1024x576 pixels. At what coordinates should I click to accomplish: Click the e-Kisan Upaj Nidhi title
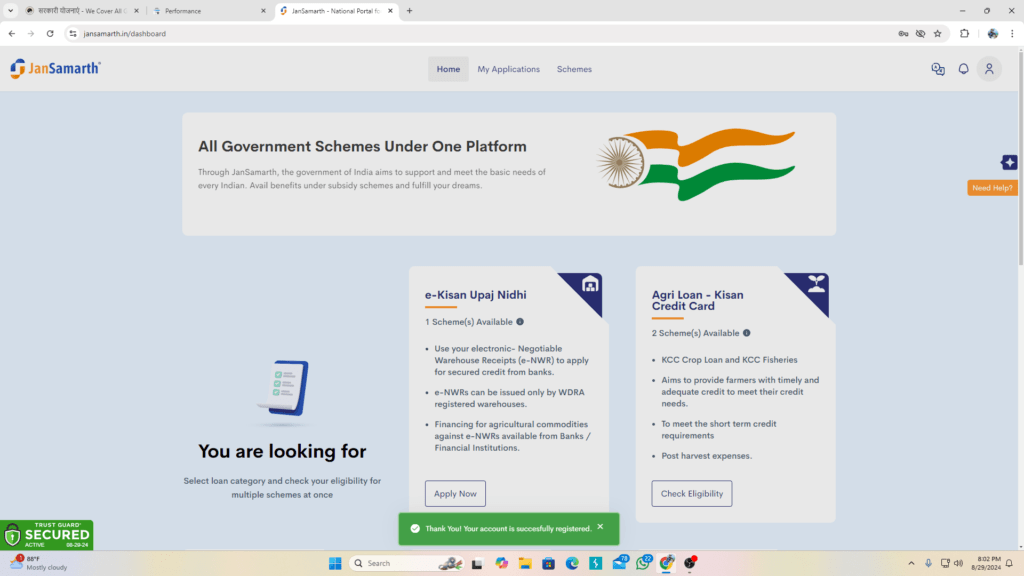[x=475, y=295]
